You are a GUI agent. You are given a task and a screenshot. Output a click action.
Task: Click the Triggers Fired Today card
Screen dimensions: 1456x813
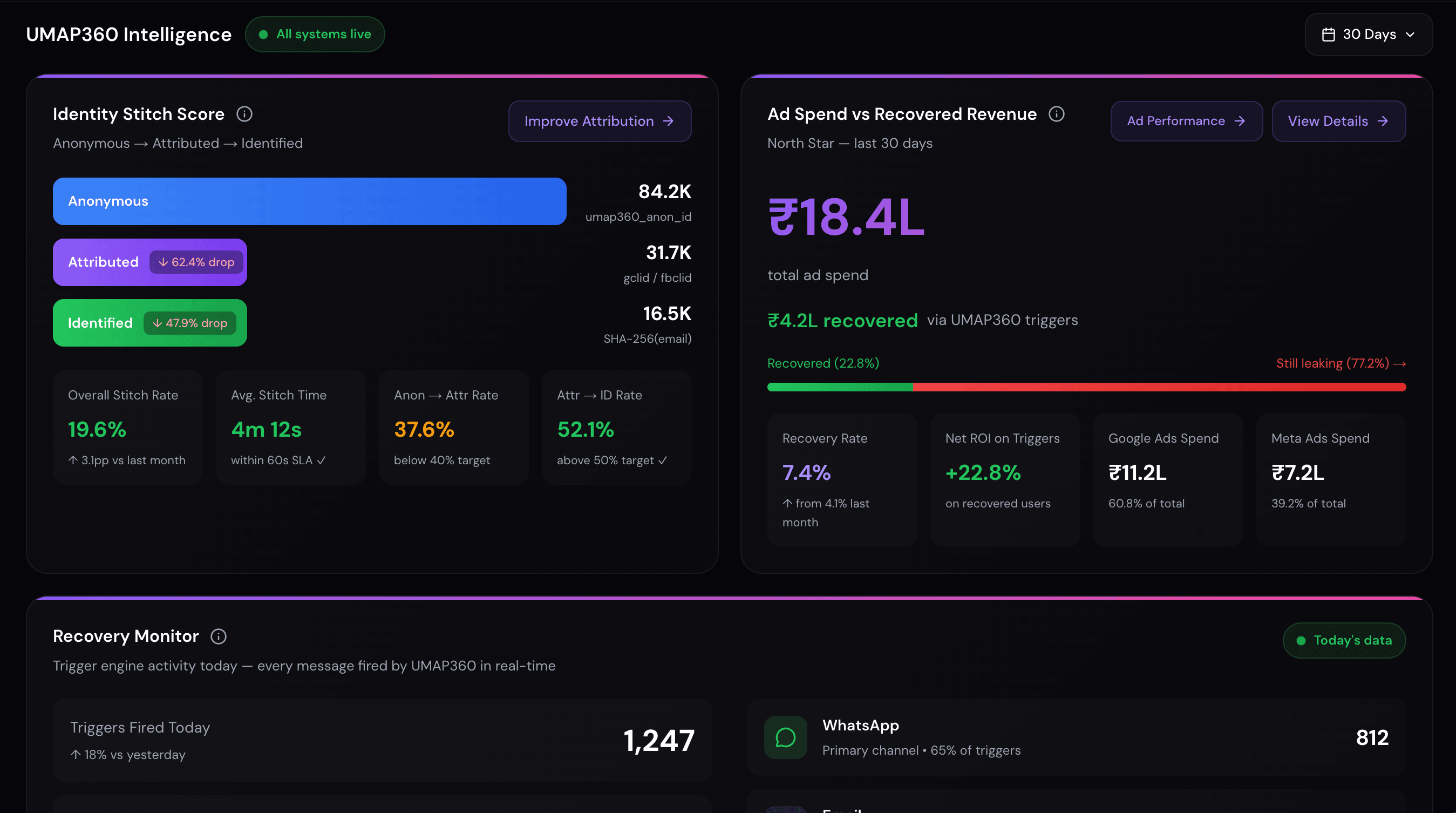382,740
